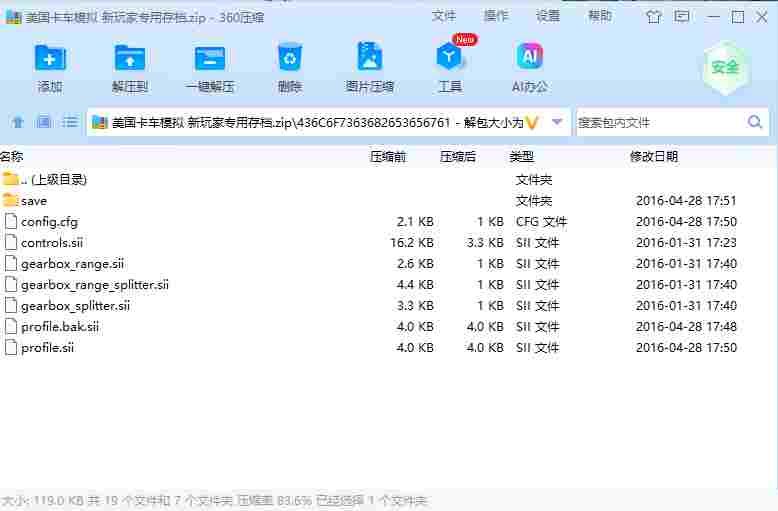The width and height of the screenshot is (778, 511).
Task: Click the save folder icon
Action: tap(10, 200)
